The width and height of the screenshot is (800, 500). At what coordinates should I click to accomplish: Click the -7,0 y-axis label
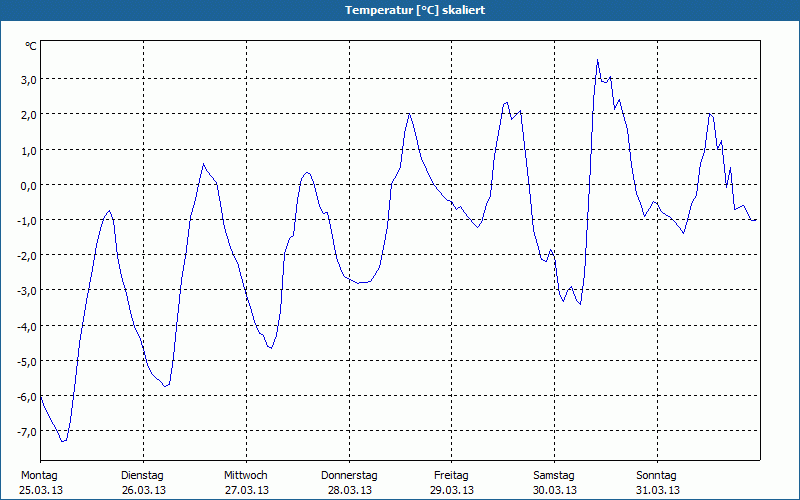click(x=25, y=431)
